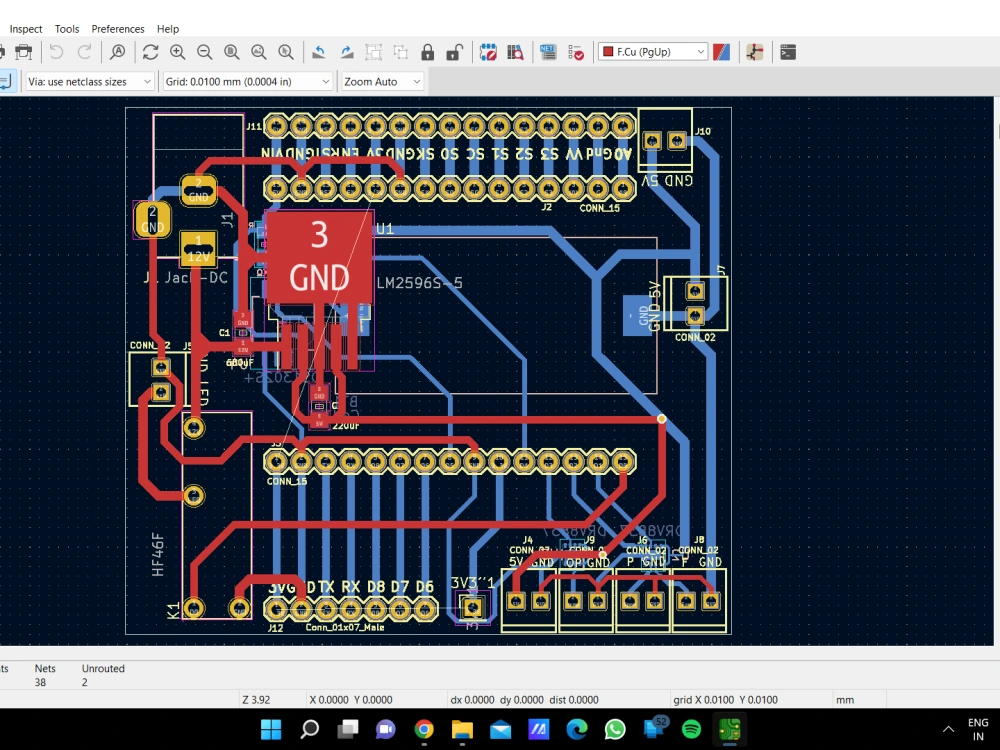Image resolution: width=1000 pixels, height=750 pixels.
Task: Undo the last board edit
Action: pyautogui.click(x=57, y=51)
